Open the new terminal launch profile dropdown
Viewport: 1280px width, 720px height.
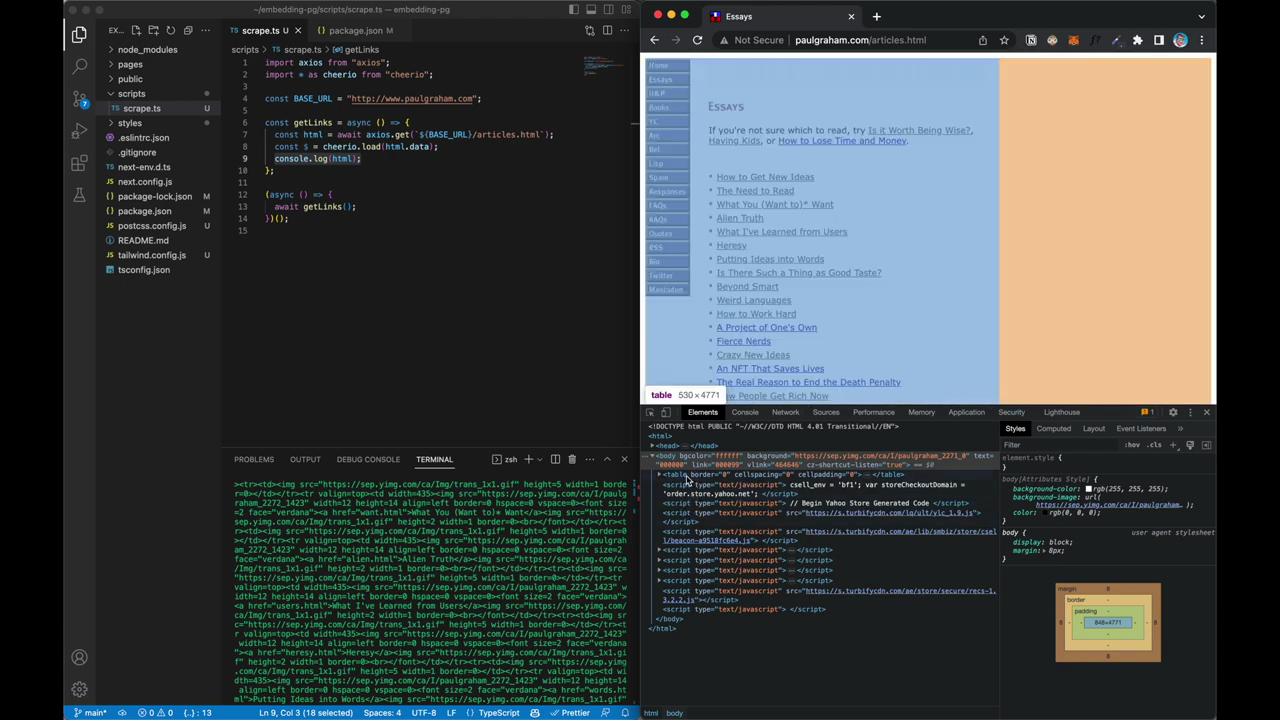pyautogui.click(x=541, y=459)
